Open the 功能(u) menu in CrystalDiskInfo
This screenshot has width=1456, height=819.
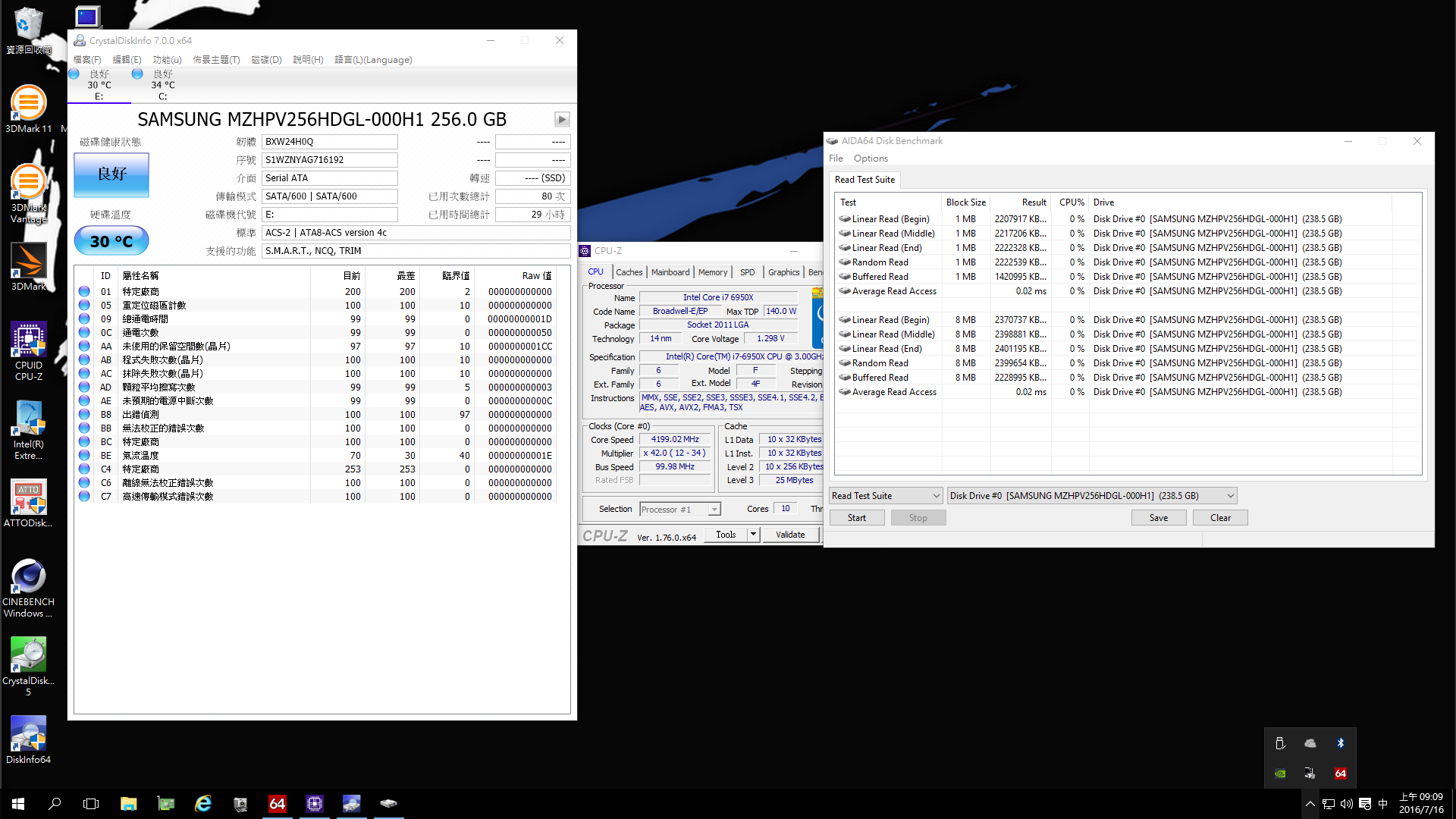point(167,60)
